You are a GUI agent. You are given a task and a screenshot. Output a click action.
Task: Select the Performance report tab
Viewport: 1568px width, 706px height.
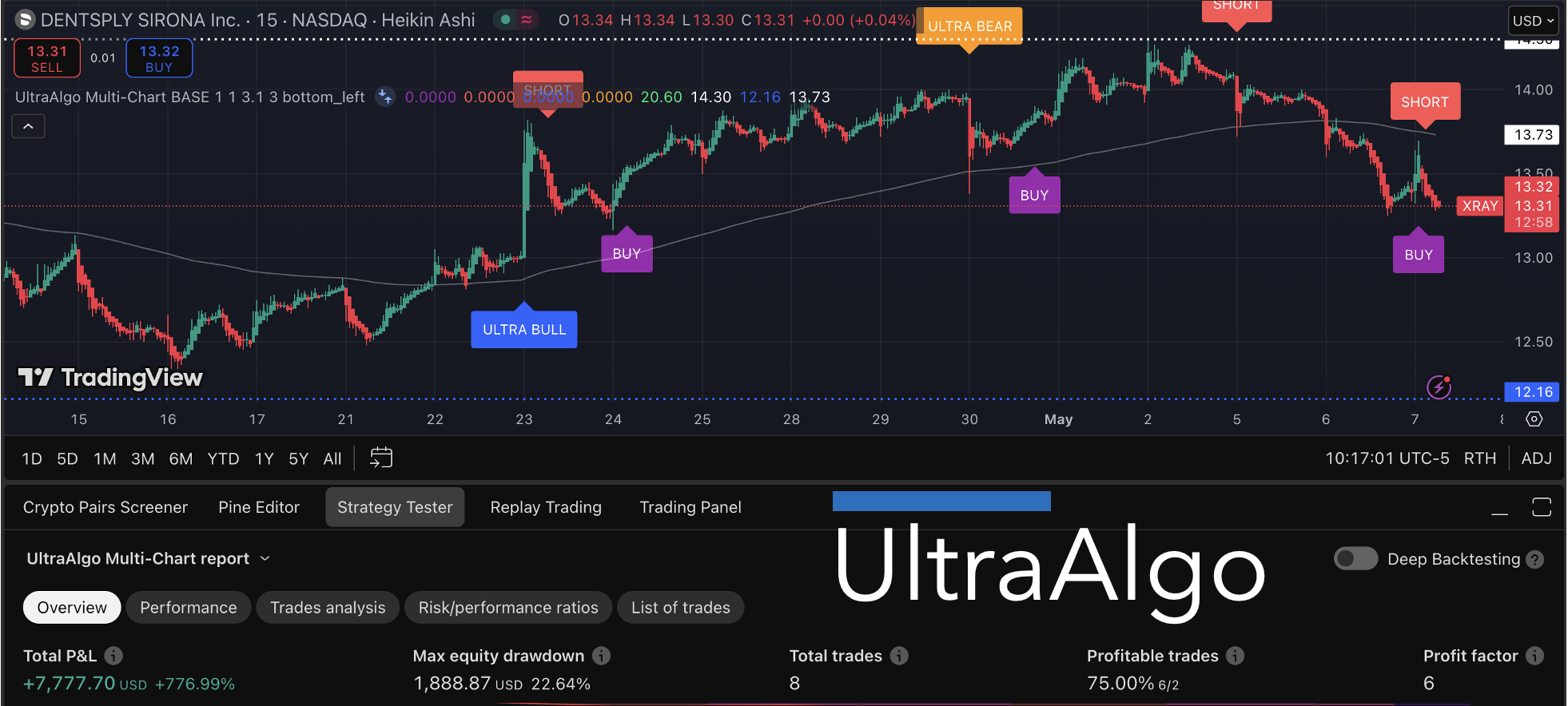[189, 608]
